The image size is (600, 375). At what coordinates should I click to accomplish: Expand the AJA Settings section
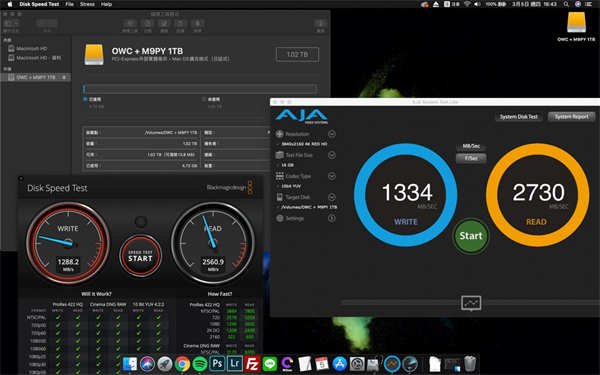pos(332,218)
